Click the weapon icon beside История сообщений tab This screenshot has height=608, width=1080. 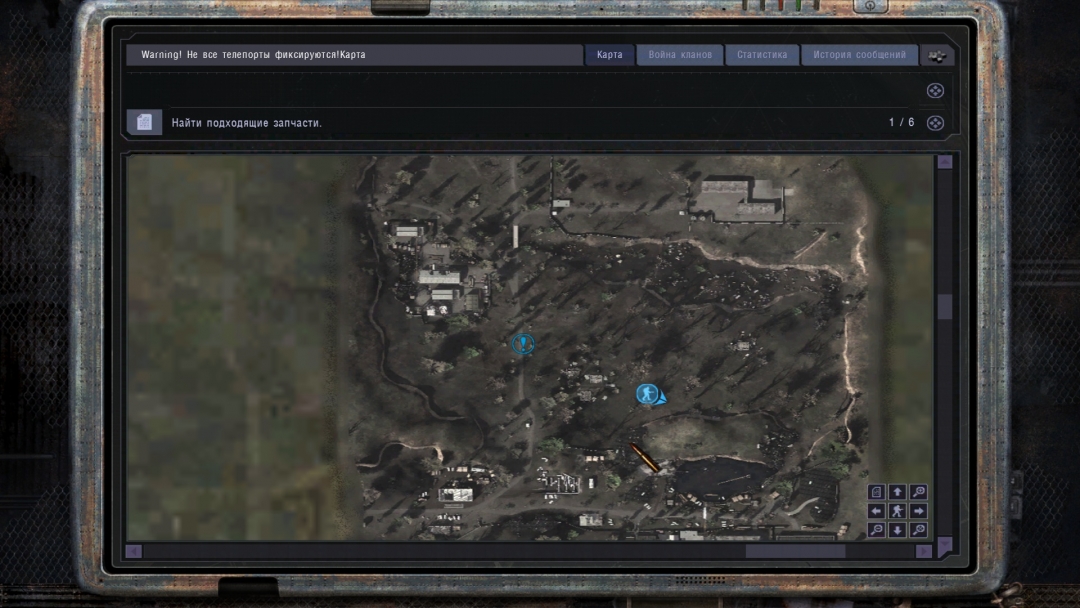click(x=937, y=56)
